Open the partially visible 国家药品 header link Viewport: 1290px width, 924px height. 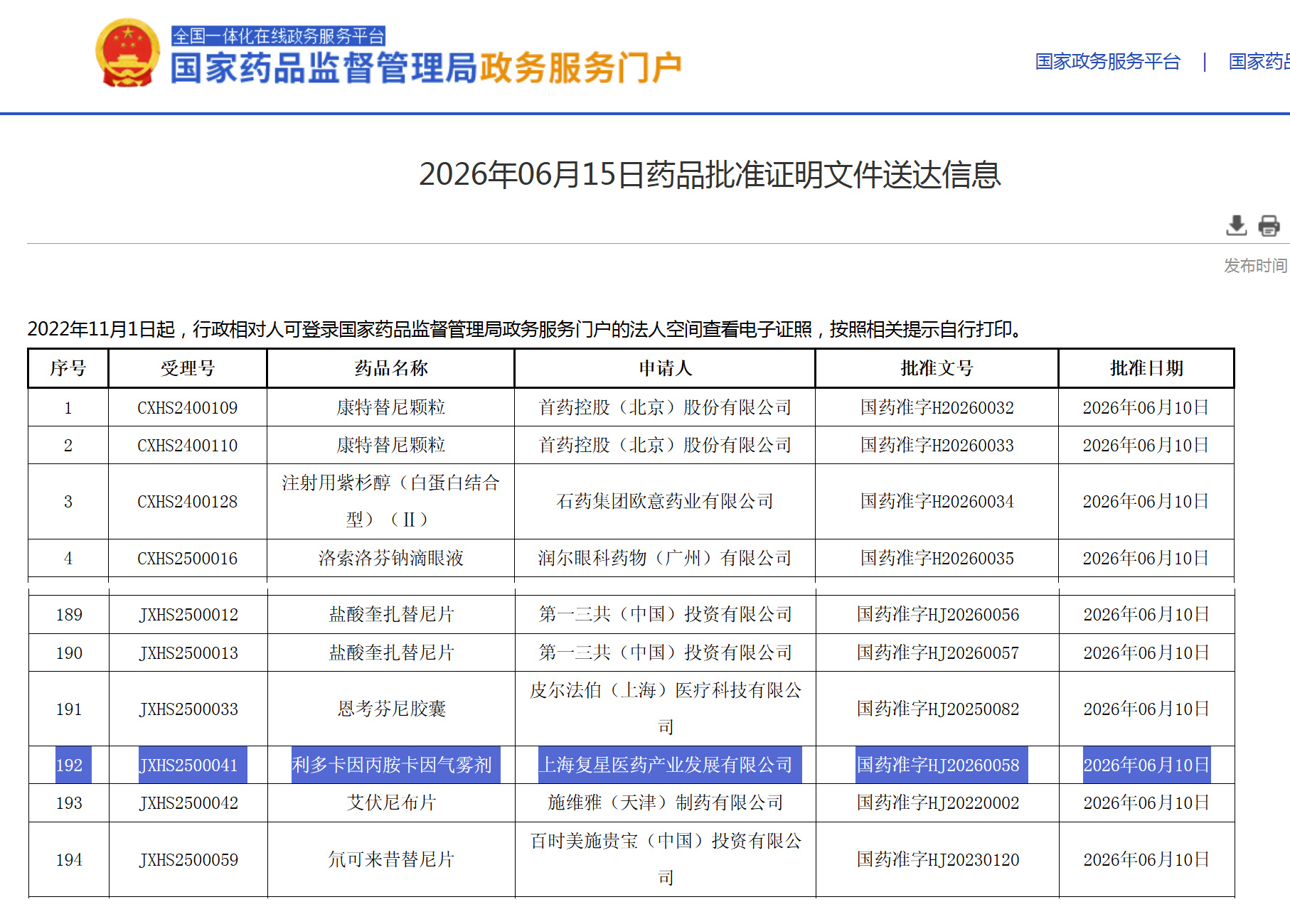click(1259, 62)
